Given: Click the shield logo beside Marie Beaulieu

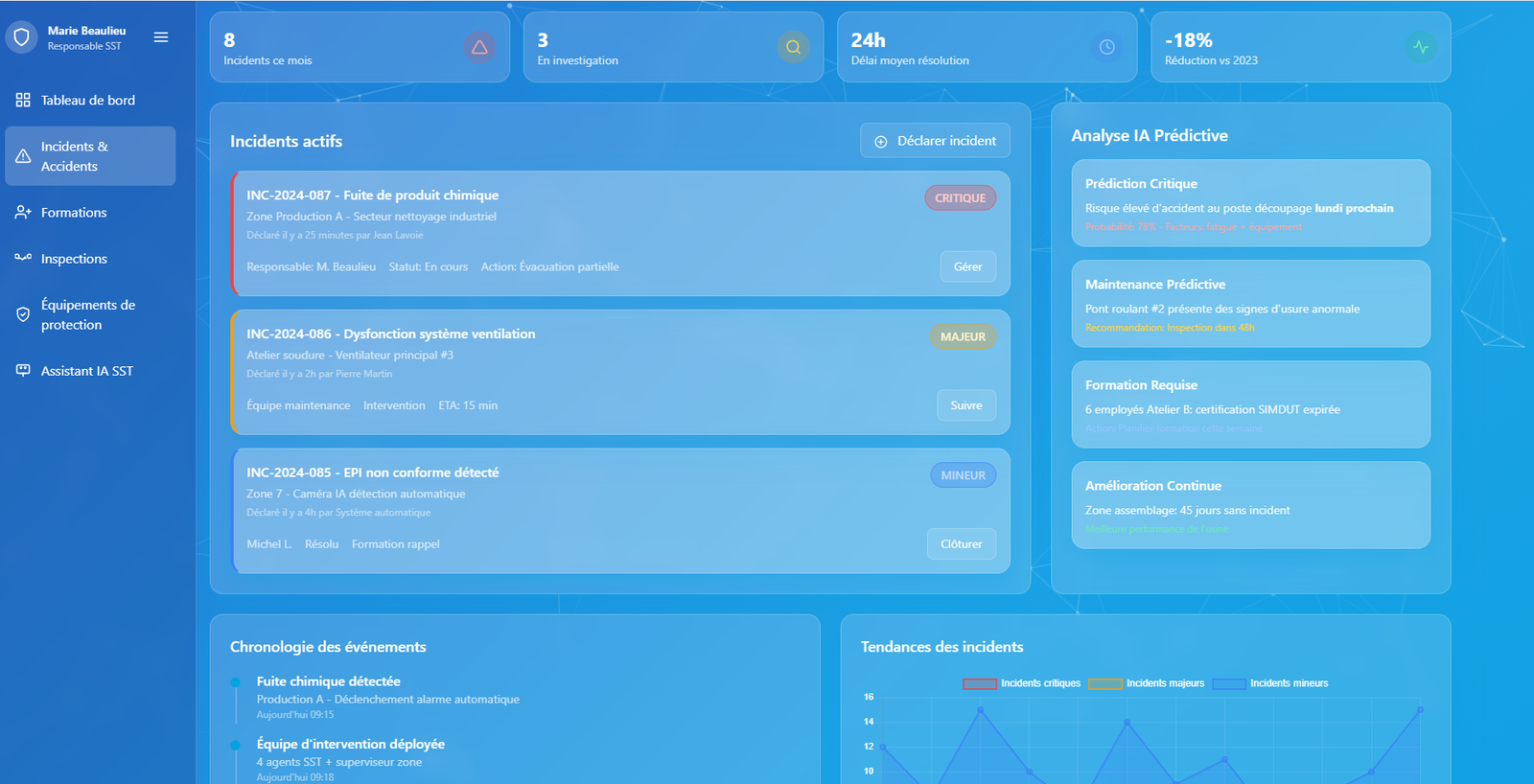Looking at the screenshot, I should [x=21, y=37].
